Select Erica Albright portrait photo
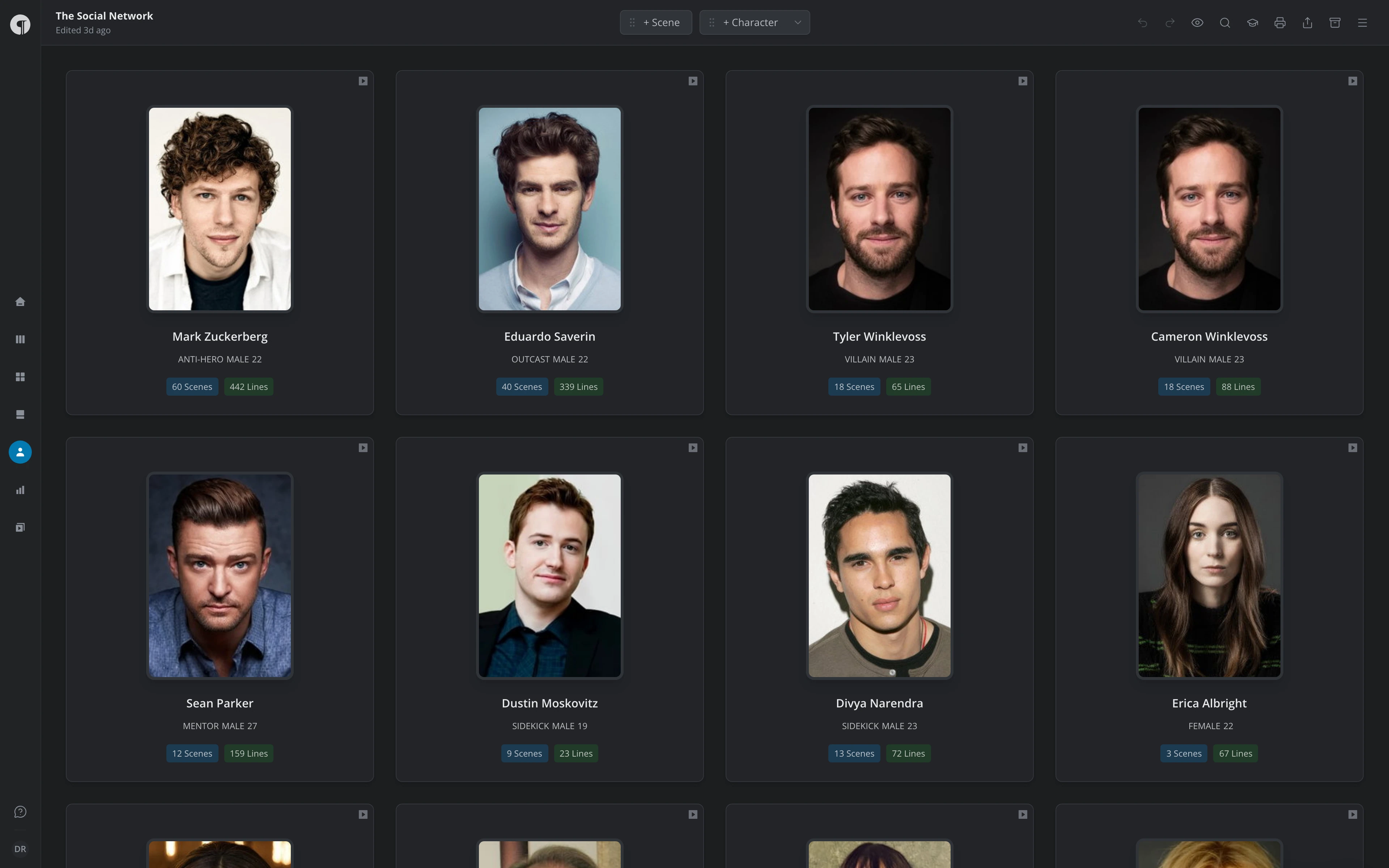The height and width of the screenshot is (868, 1389). 1209,575
